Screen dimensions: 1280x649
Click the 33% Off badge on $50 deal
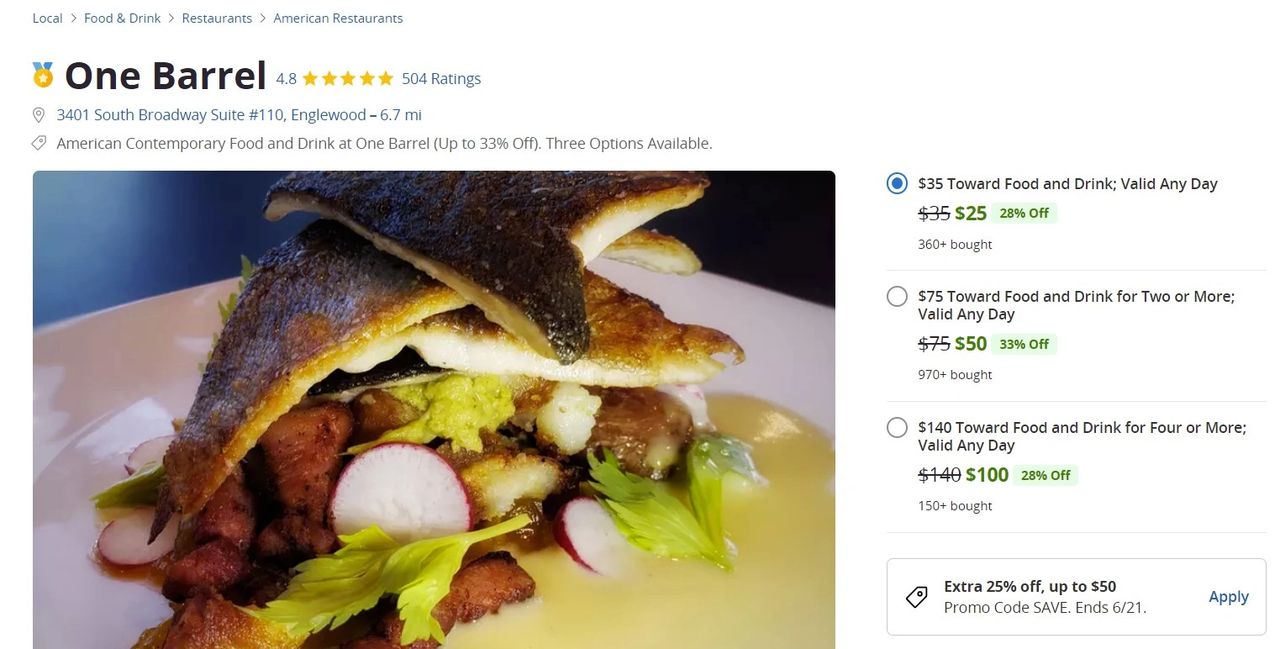point(1024,344)
